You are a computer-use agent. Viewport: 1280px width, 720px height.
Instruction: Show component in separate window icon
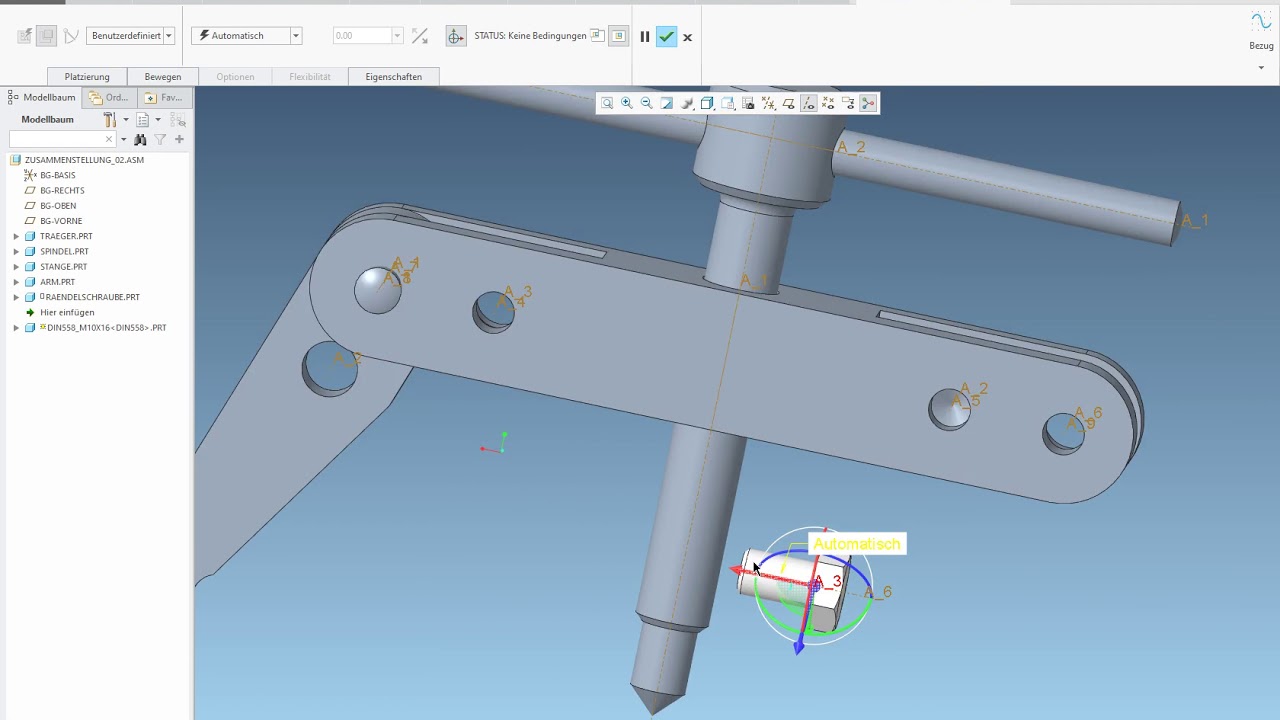(597, 36)
